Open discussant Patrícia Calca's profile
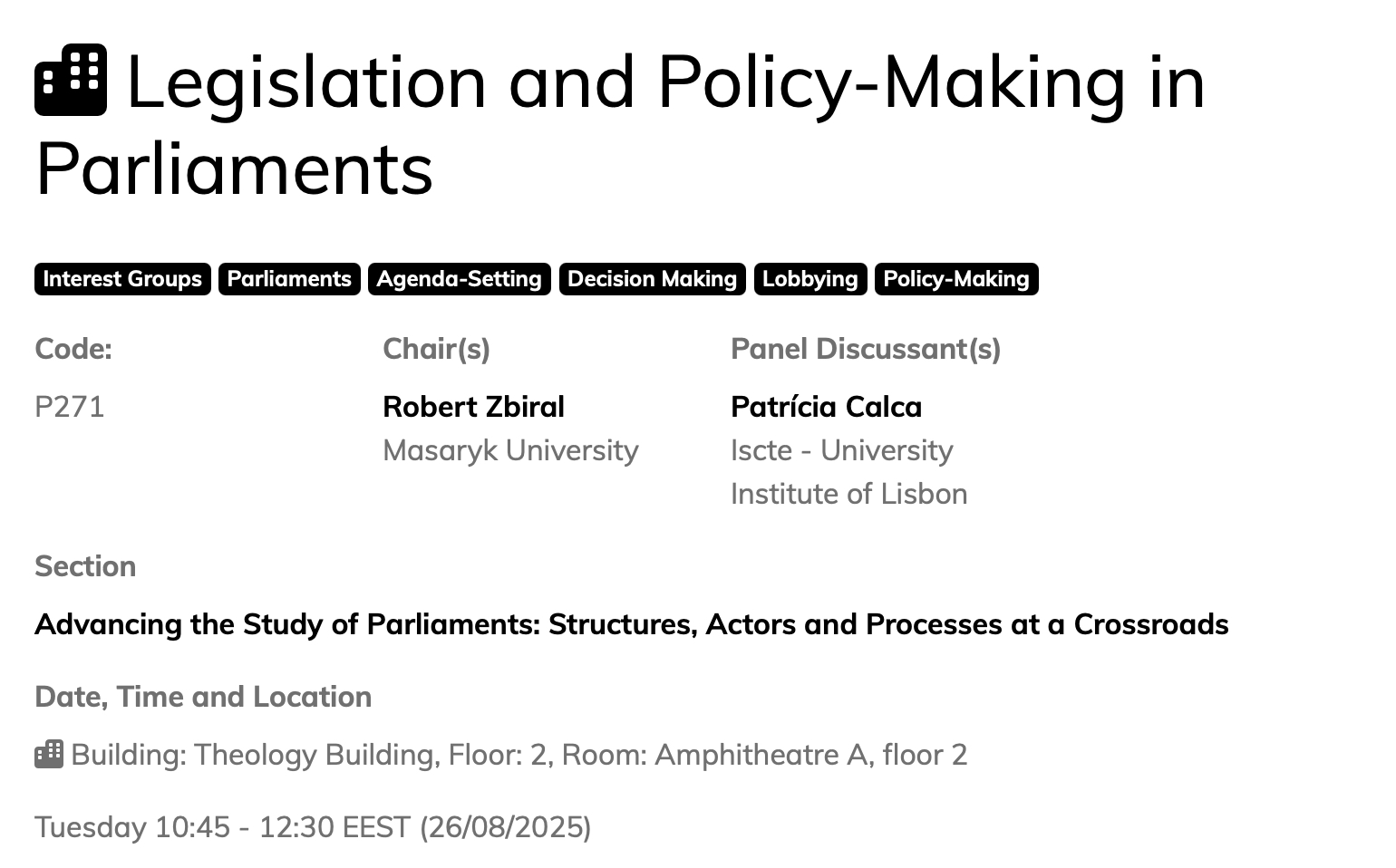The width and height of the screenshot is (1396, 868). [826, 407]
